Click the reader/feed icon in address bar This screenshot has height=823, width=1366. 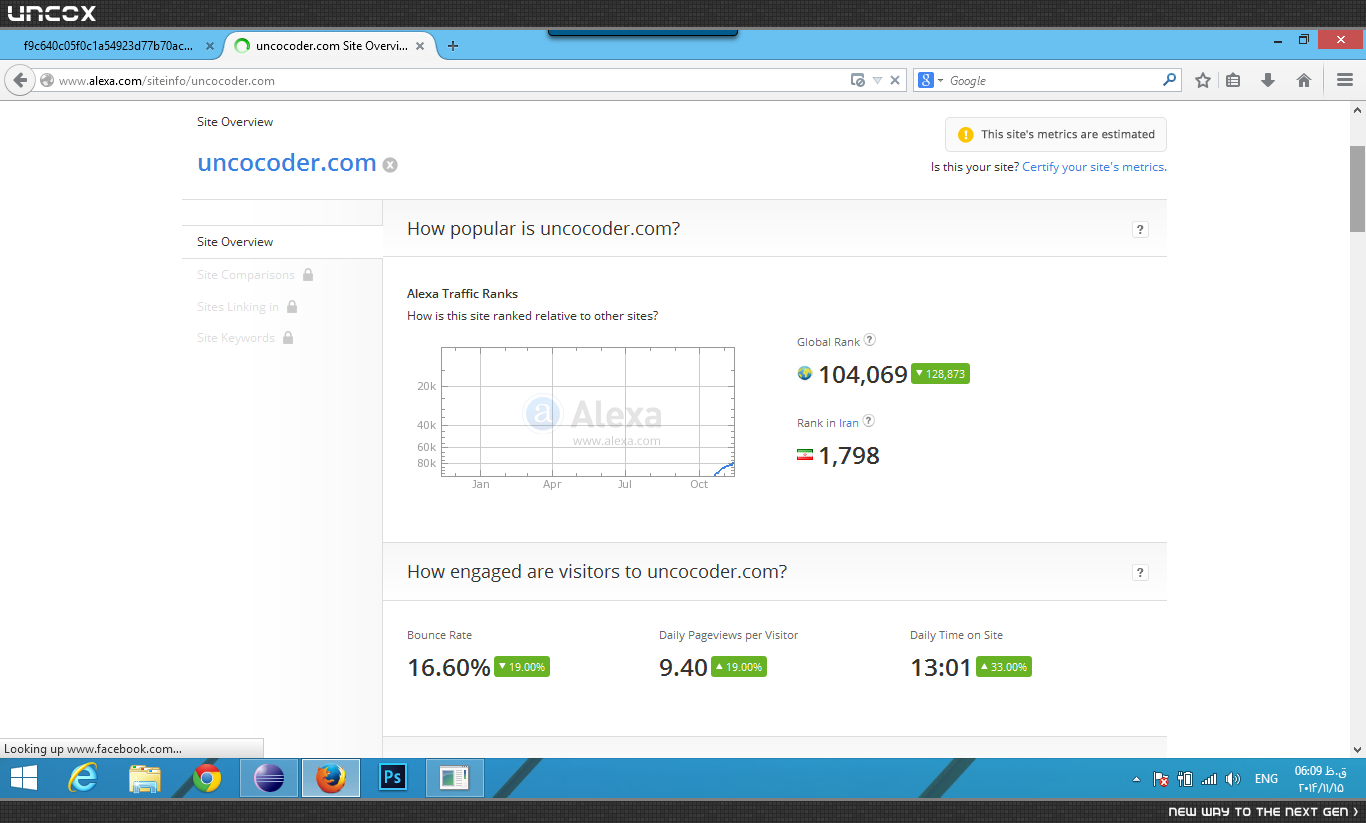[x=857, y=81]
